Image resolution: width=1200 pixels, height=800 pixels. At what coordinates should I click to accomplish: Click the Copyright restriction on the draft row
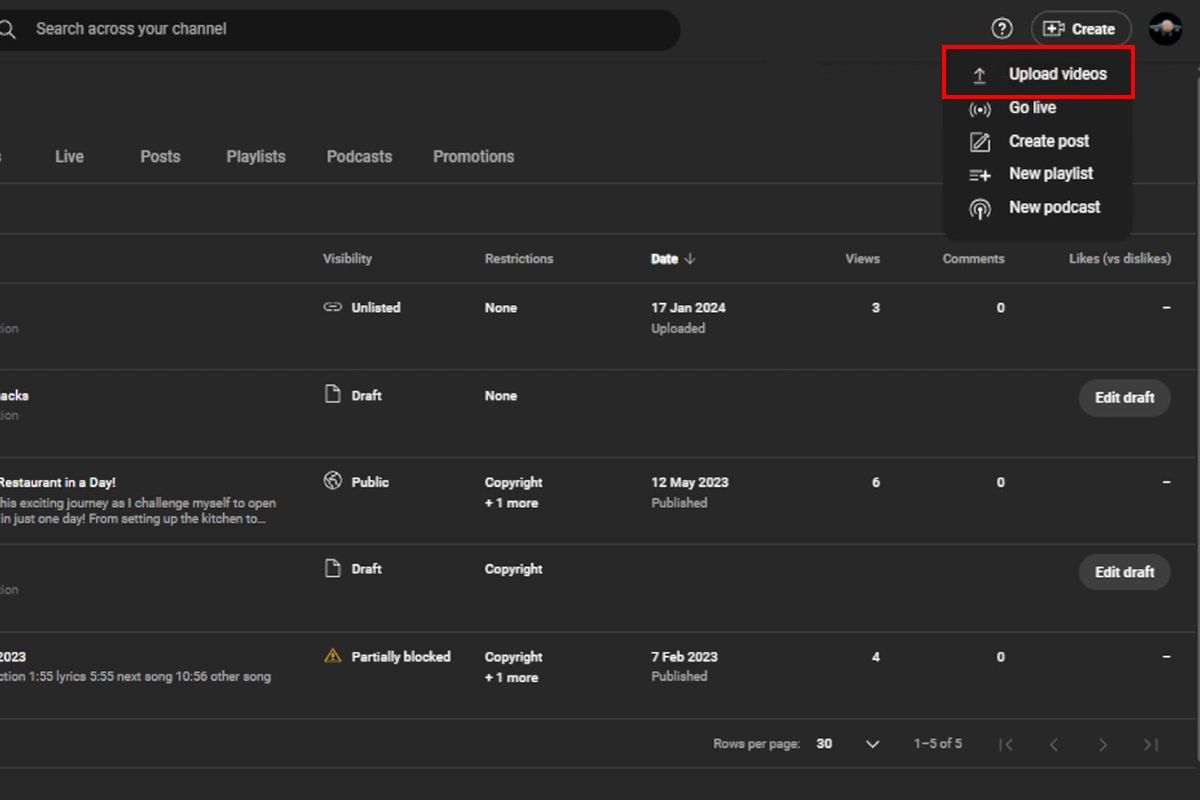tap(514, 568)
